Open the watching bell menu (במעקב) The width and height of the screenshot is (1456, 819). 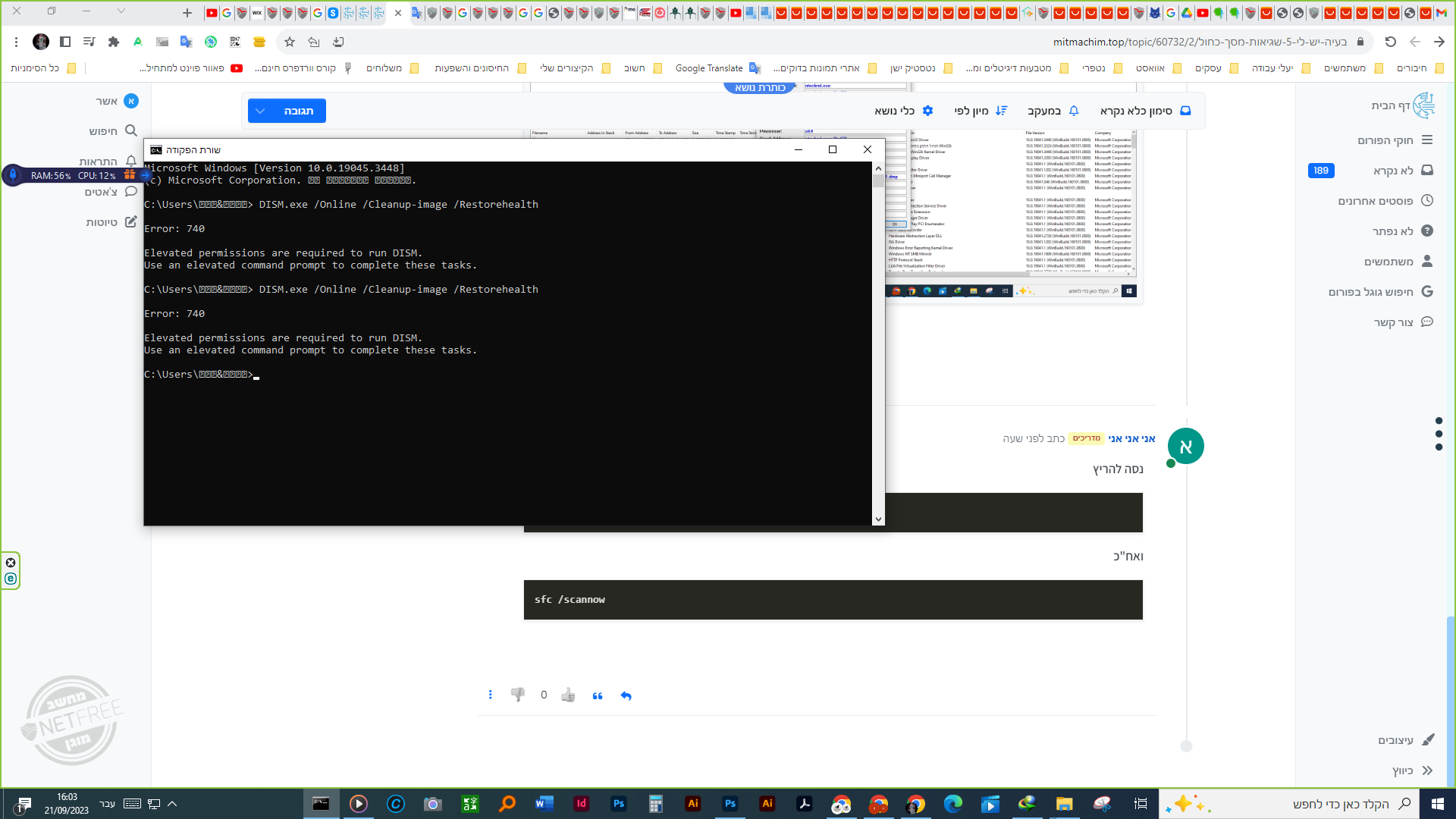pyautogui.click(x=1053, y=111)
